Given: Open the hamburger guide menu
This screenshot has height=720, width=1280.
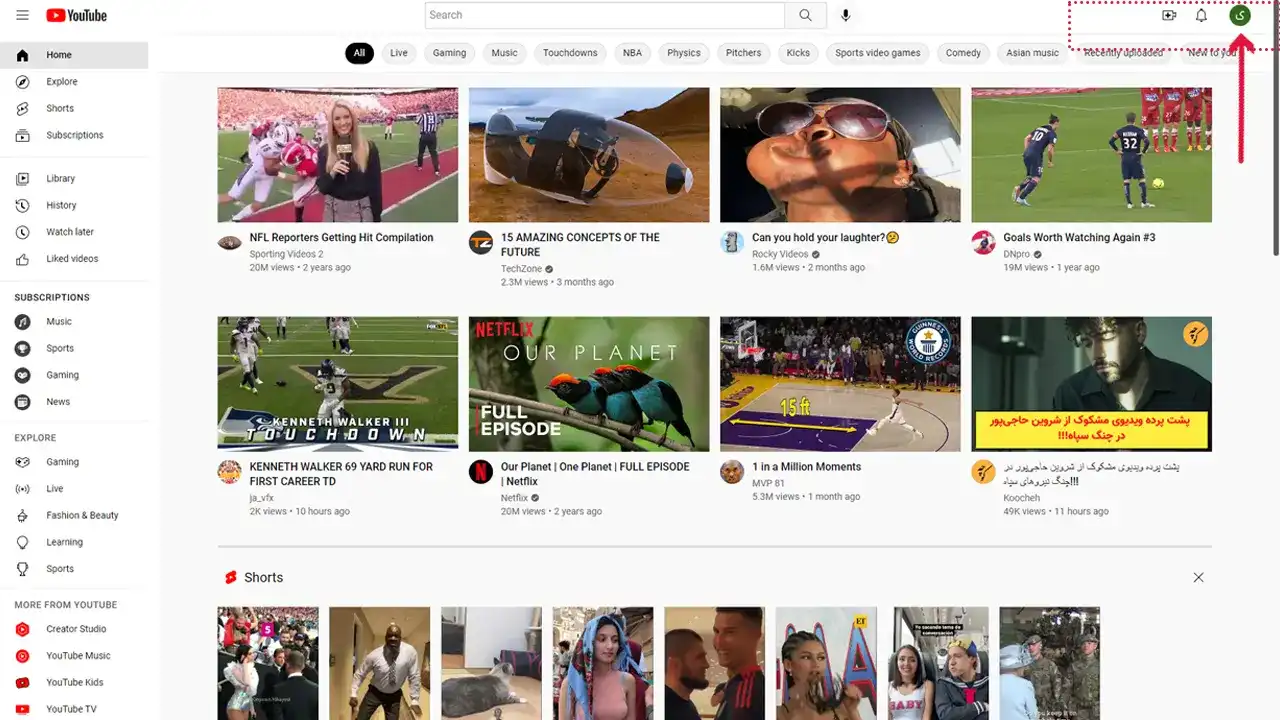Looking at the screenshot, I should pyautogui.click(x=22, y=15).
